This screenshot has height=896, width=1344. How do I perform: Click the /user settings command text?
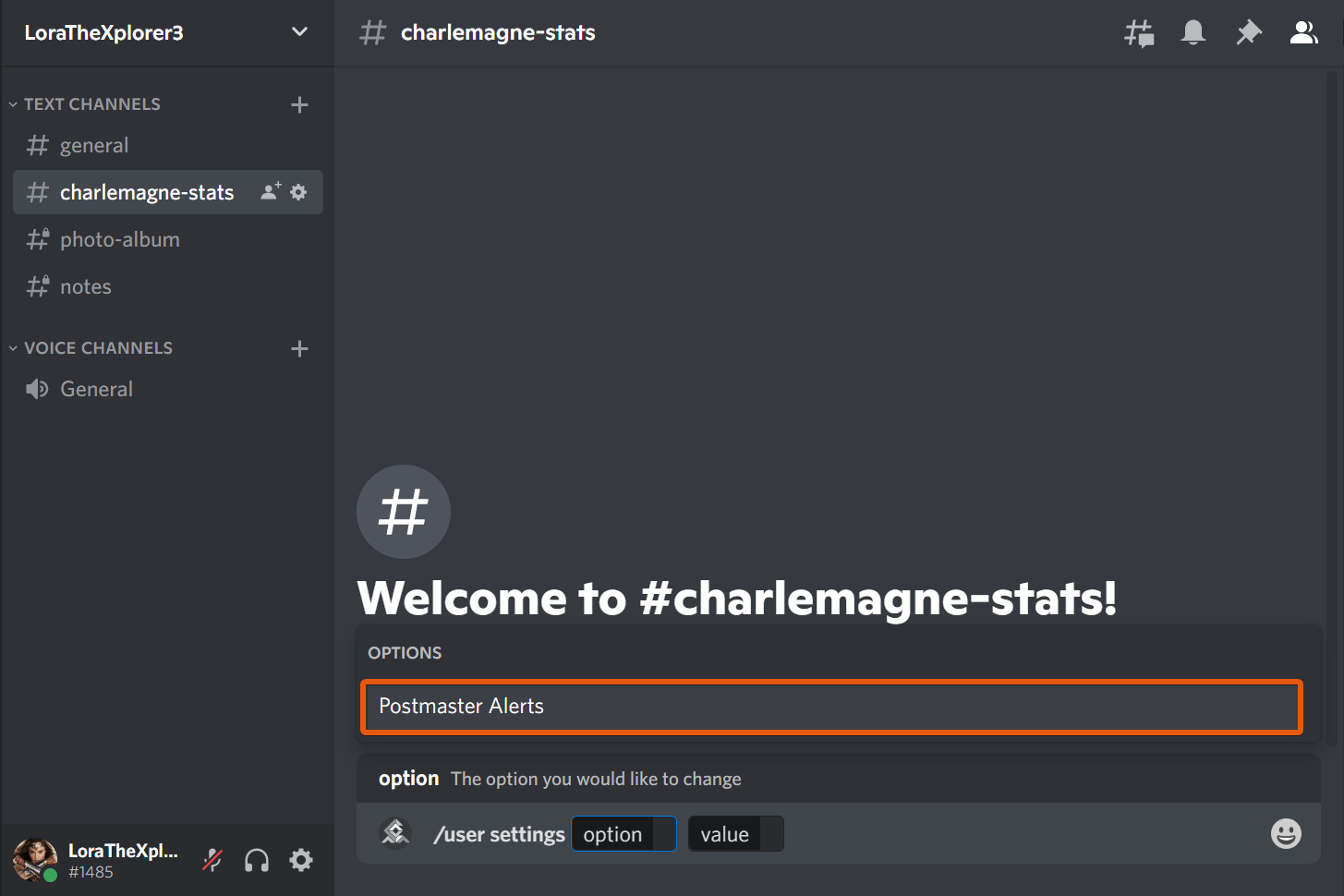click(499, 834)
